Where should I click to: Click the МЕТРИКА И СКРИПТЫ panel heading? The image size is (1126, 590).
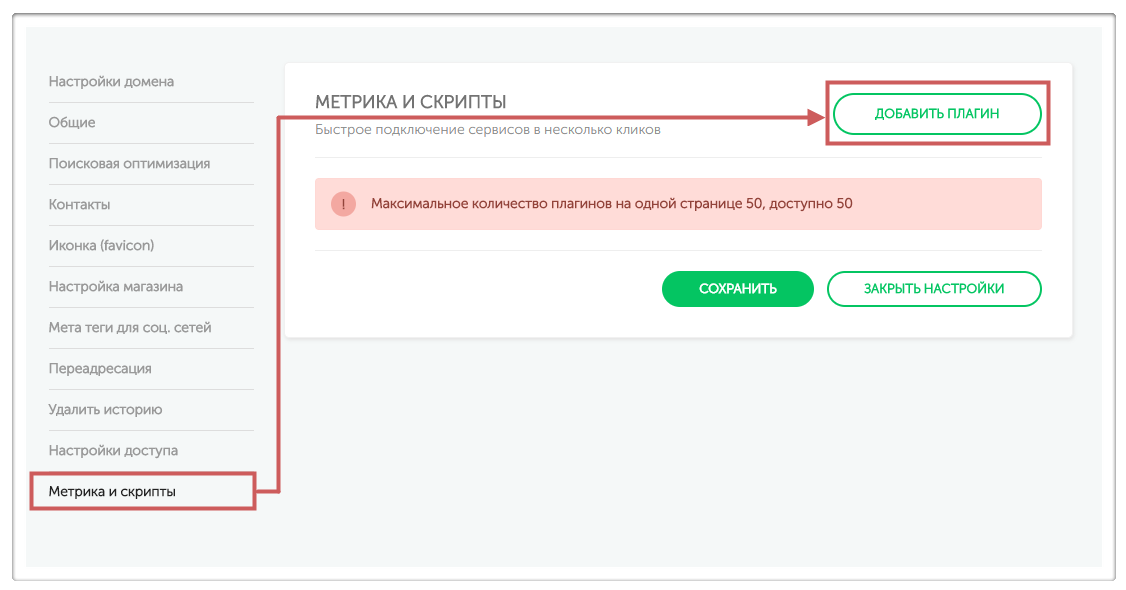click(411, 102)
